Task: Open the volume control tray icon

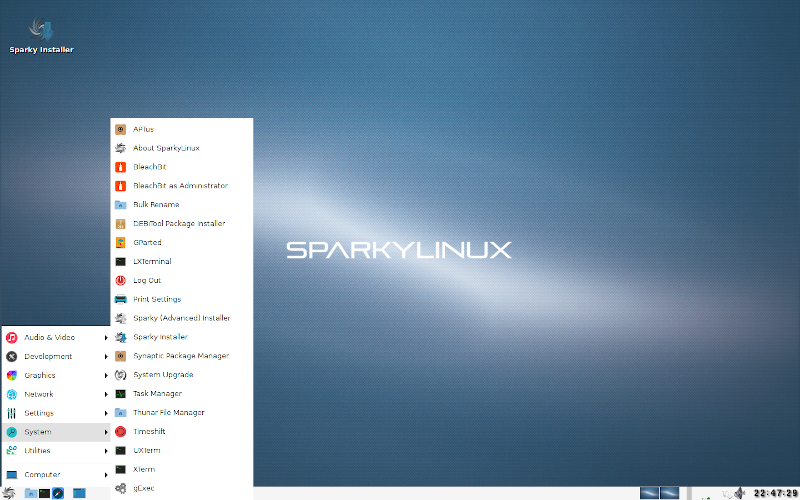Action: point(740,493)
